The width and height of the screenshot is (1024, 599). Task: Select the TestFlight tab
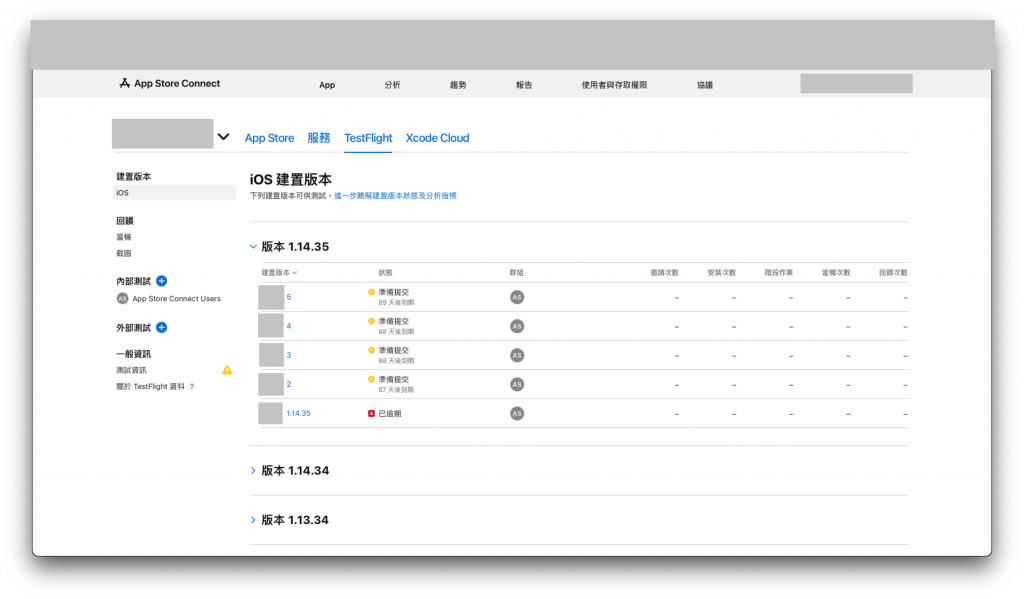pos(368,138)
